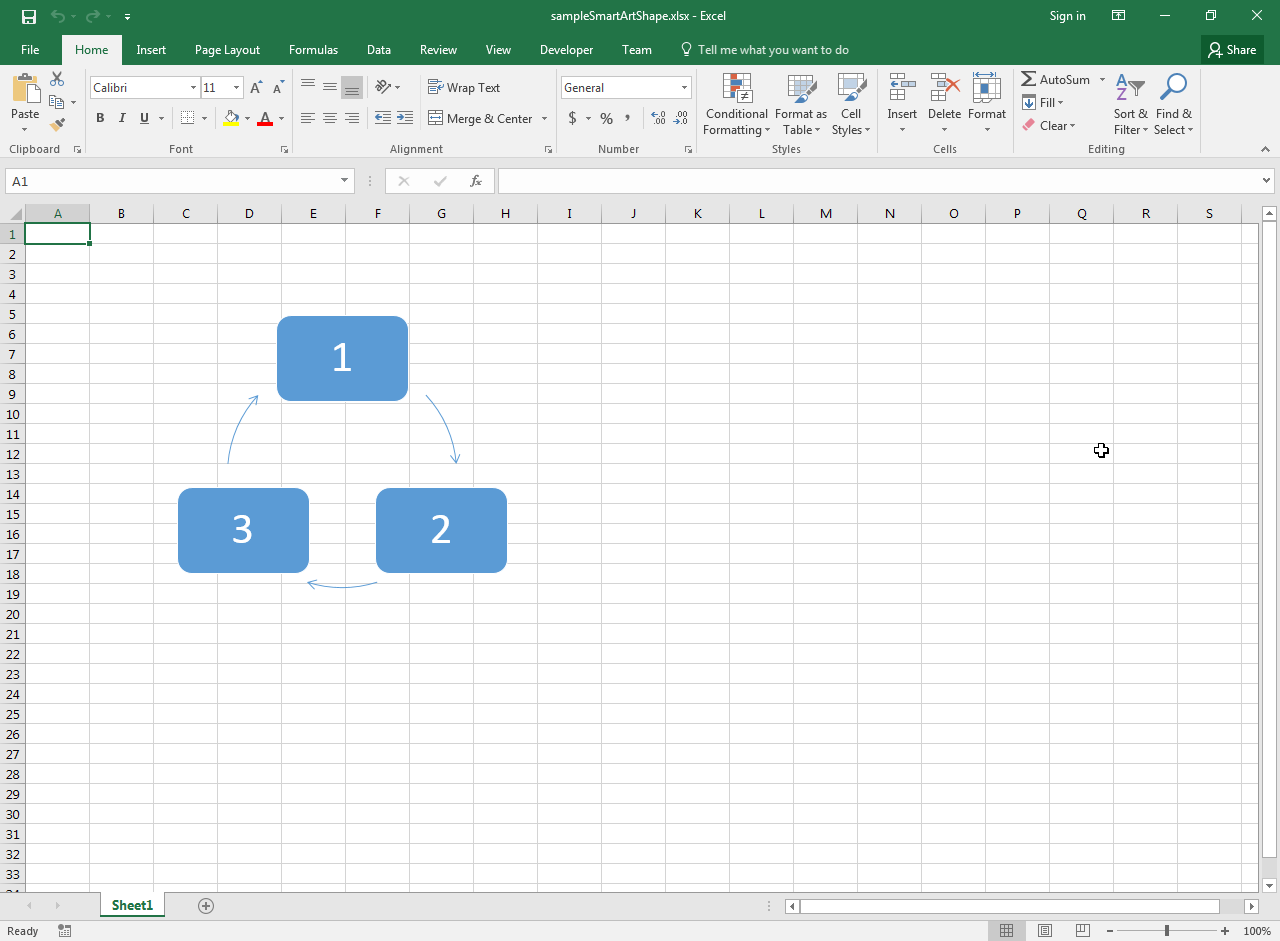Toggle Bold formatting

tap(100, 118)
